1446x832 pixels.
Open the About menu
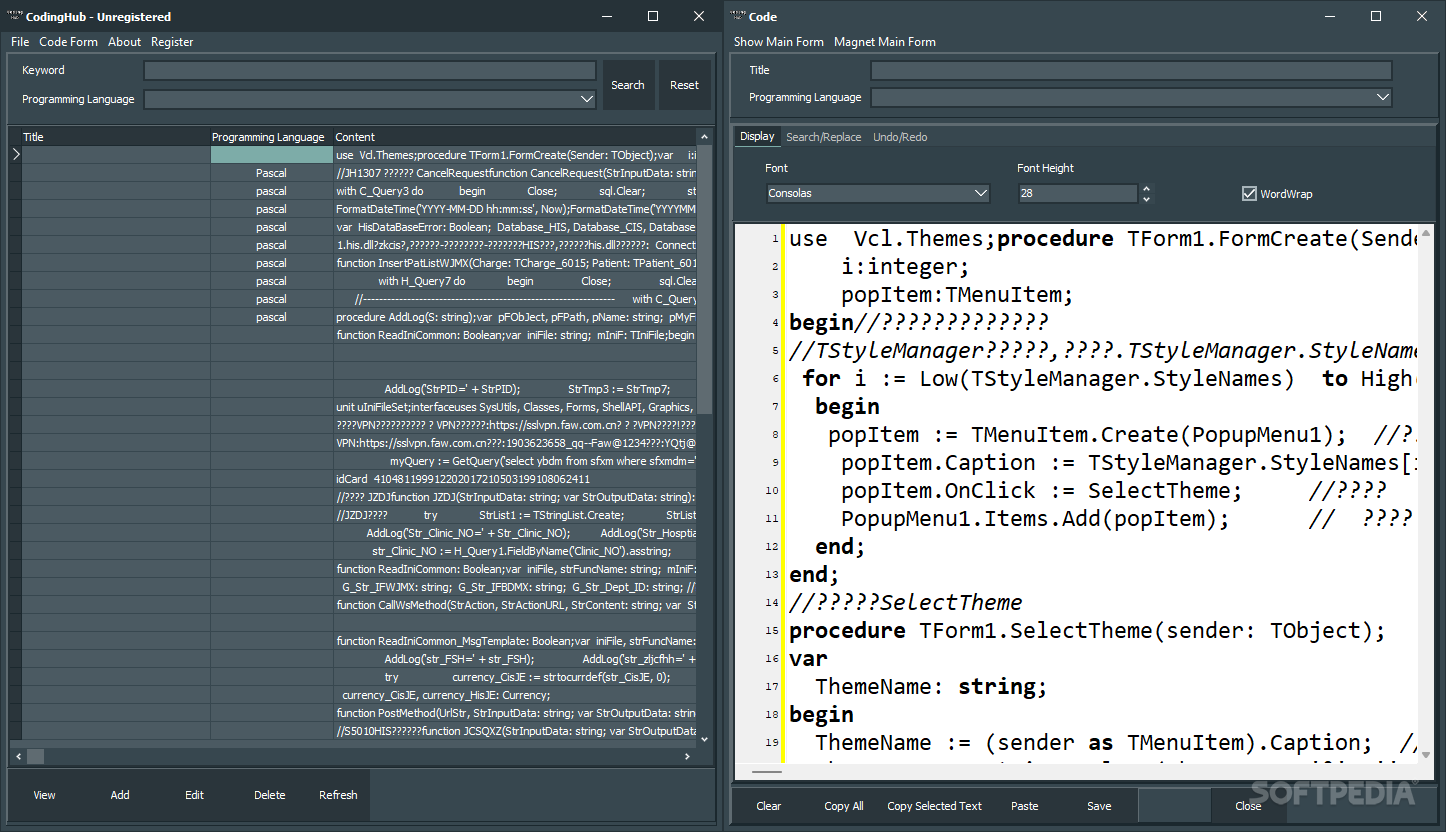(125, 42)
